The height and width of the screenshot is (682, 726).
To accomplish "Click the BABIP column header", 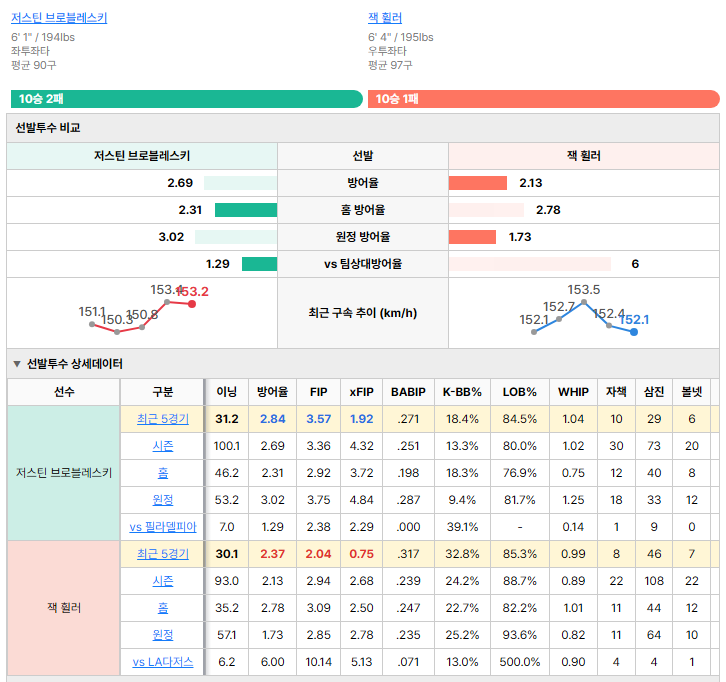I will (x=408, y=392).
